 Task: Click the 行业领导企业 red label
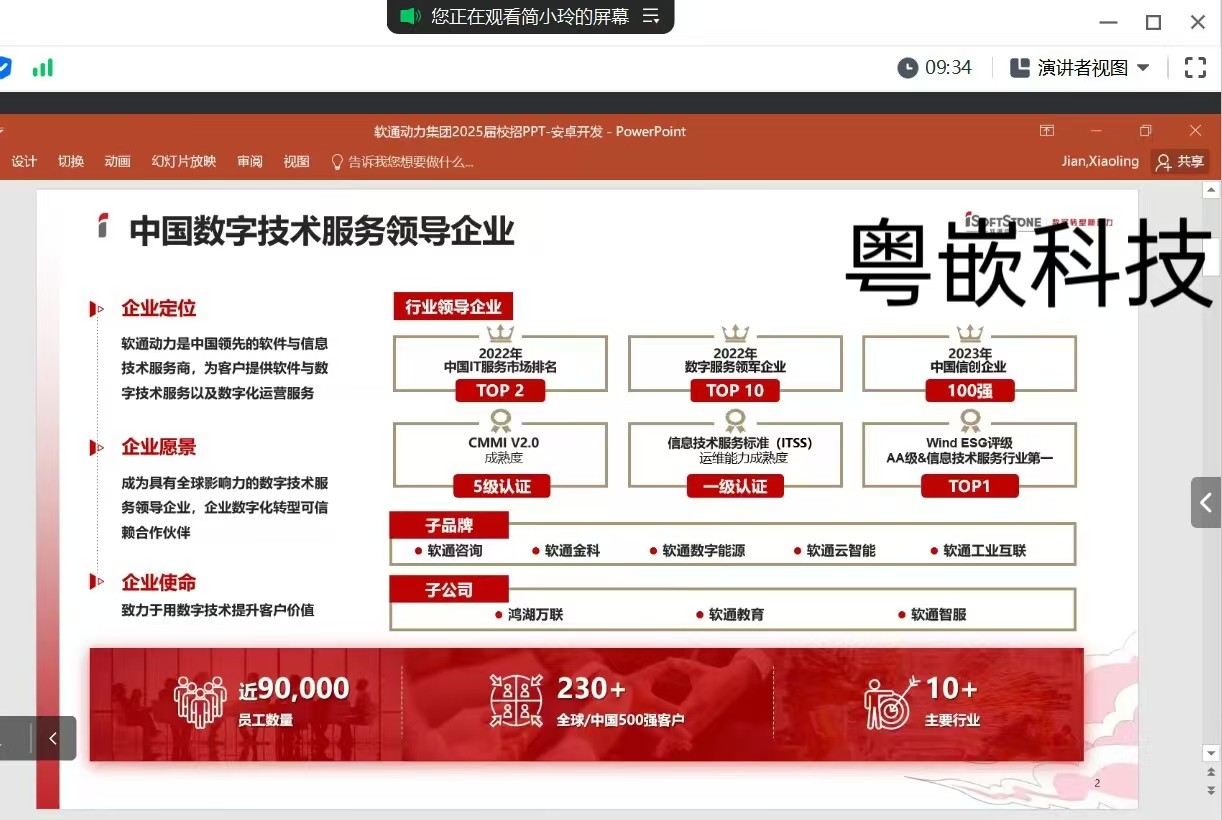[x=453, y=307]
